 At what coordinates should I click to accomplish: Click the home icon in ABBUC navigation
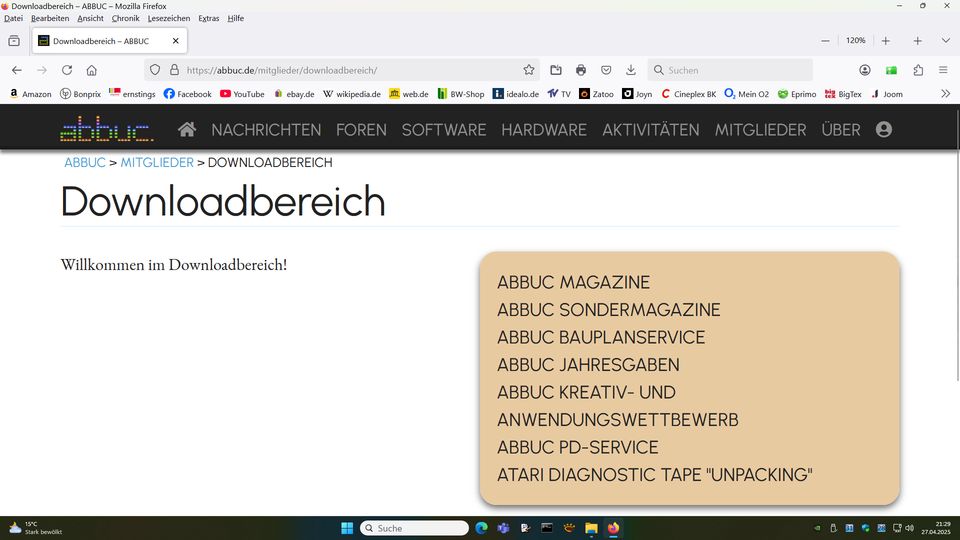(187, 130)
